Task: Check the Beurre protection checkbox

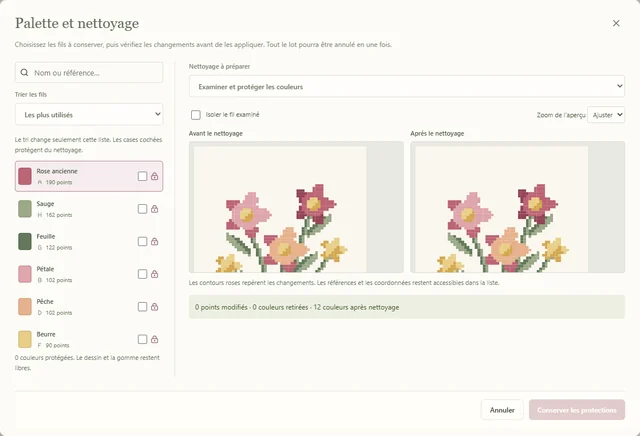Action: (142, 339)
